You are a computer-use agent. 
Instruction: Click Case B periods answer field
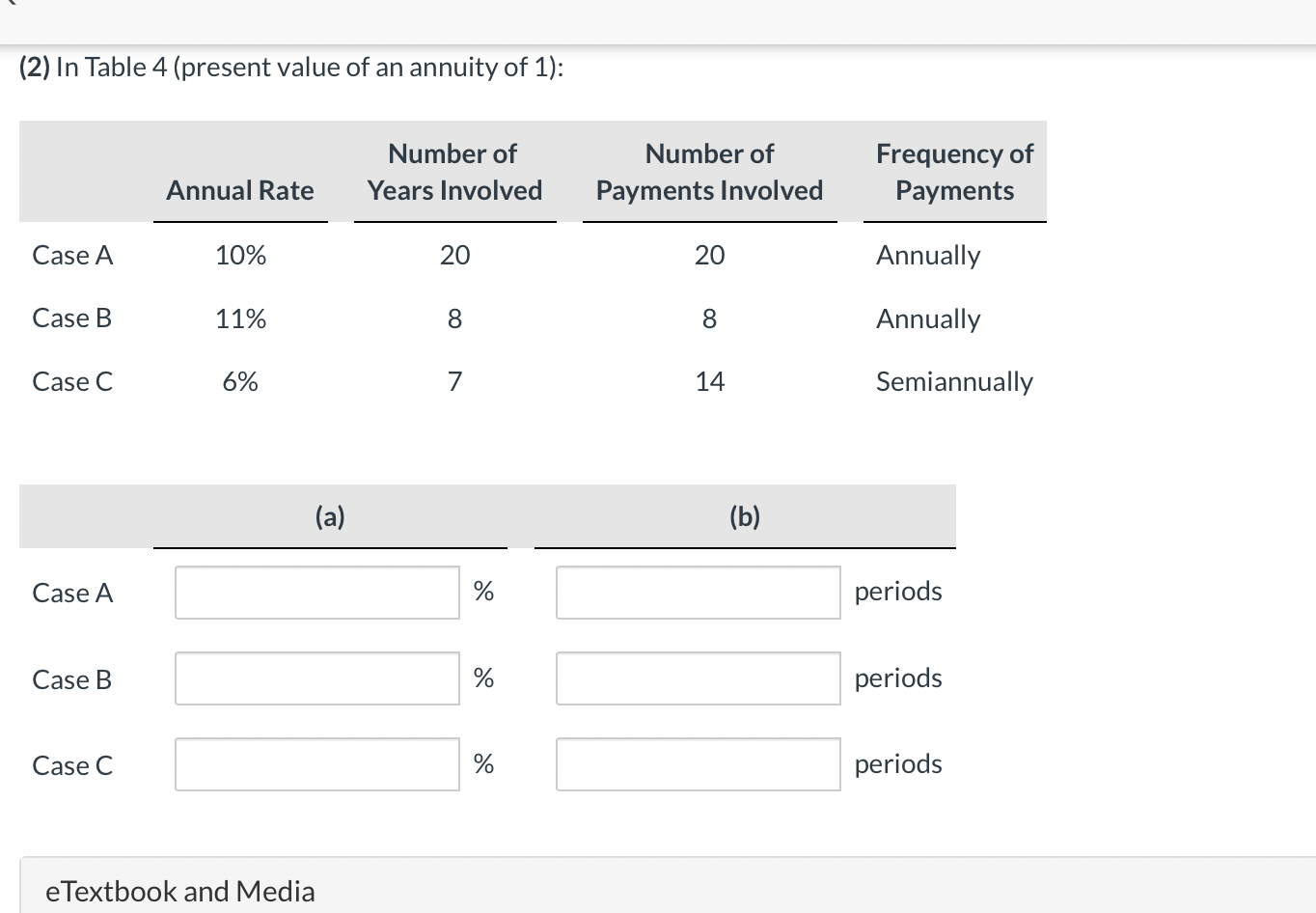698,678
